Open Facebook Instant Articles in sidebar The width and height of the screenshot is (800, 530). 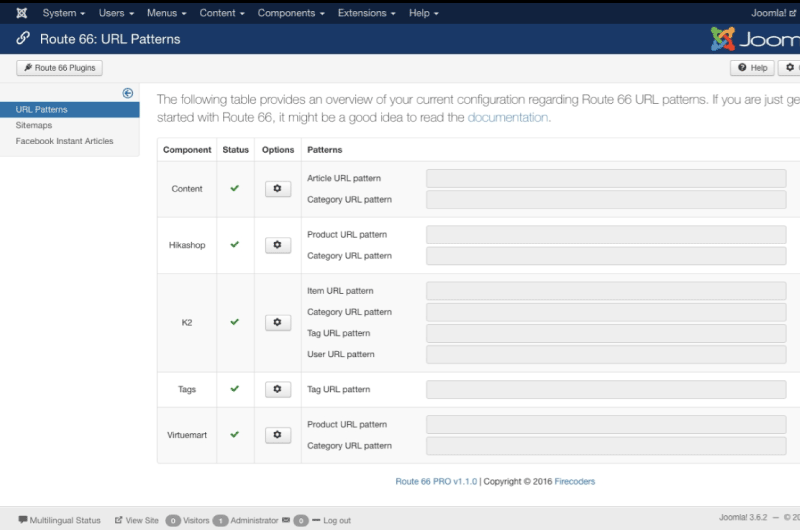pos(64,141)
